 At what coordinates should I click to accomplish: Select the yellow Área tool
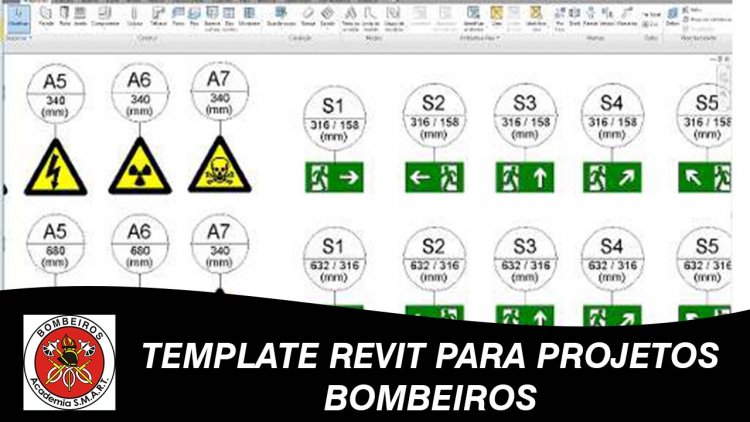coord(496,17)
